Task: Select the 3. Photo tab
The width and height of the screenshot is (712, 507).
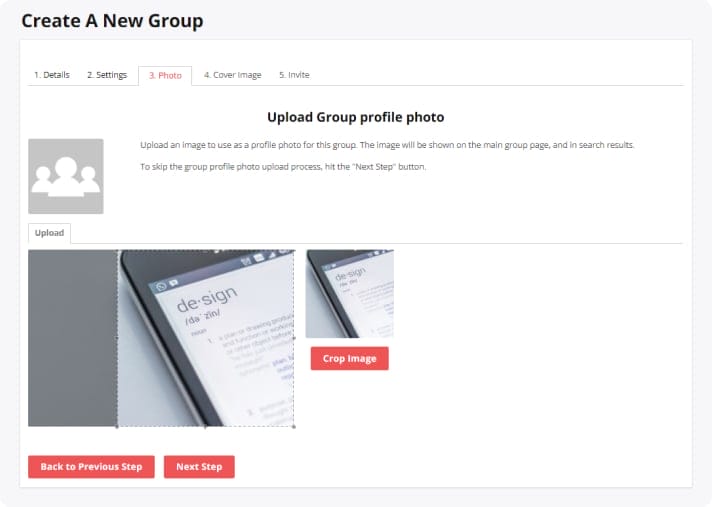Action: pyautogui.click(x=165, y=75)
